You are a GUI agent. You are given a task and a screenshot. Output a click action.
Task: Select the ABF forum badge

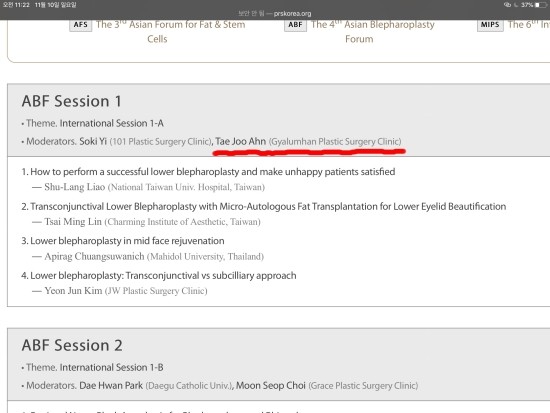pyautogui.click(x=295, y=25)
